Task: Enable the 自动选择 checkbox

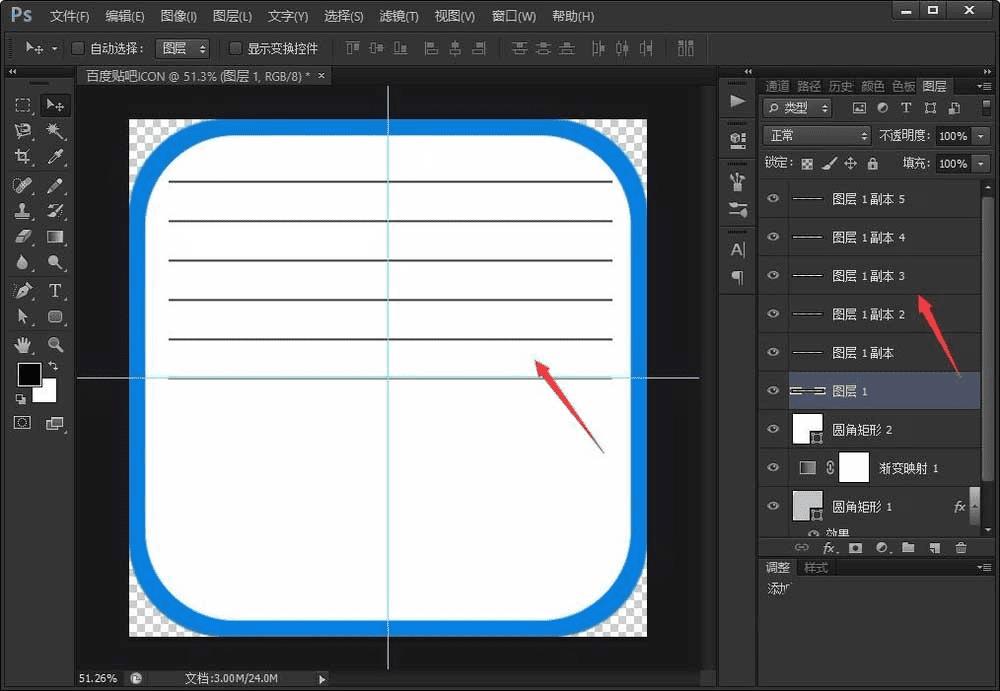Action: (78, 48)
